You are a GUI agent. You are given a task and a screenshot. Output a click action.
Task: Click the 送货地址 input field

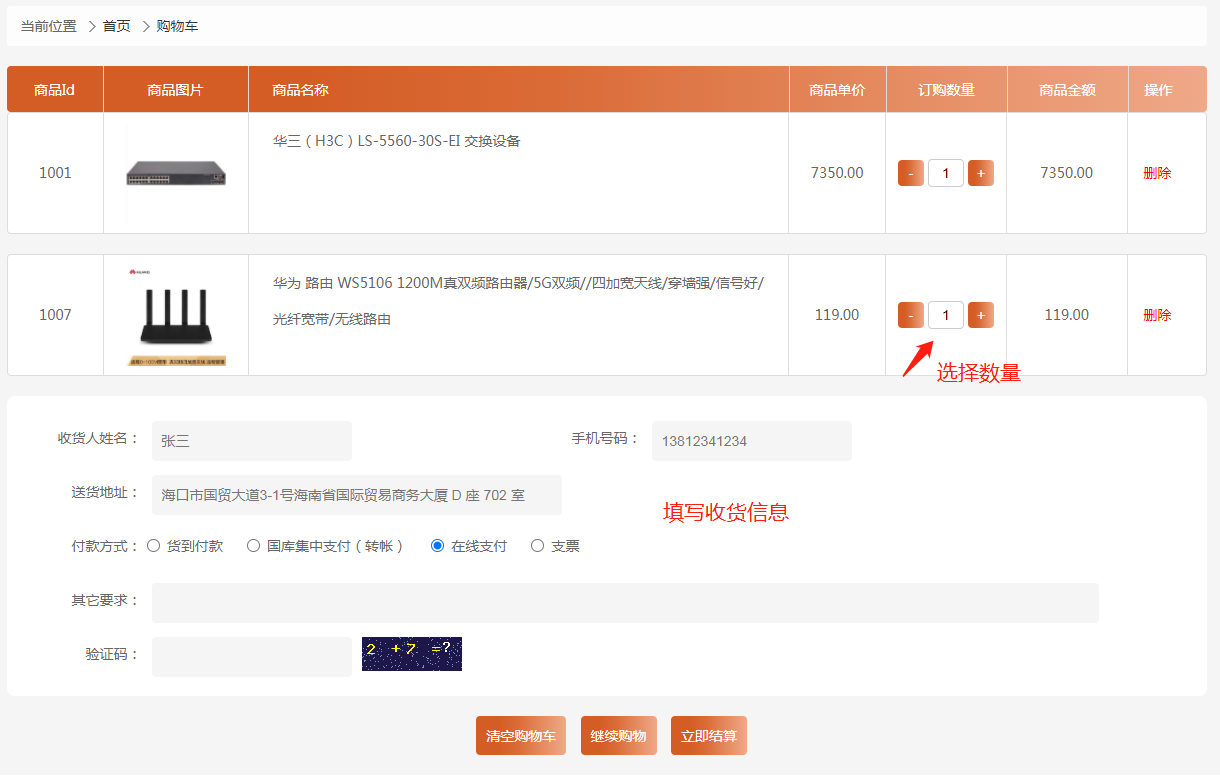[x=357, y=495]
